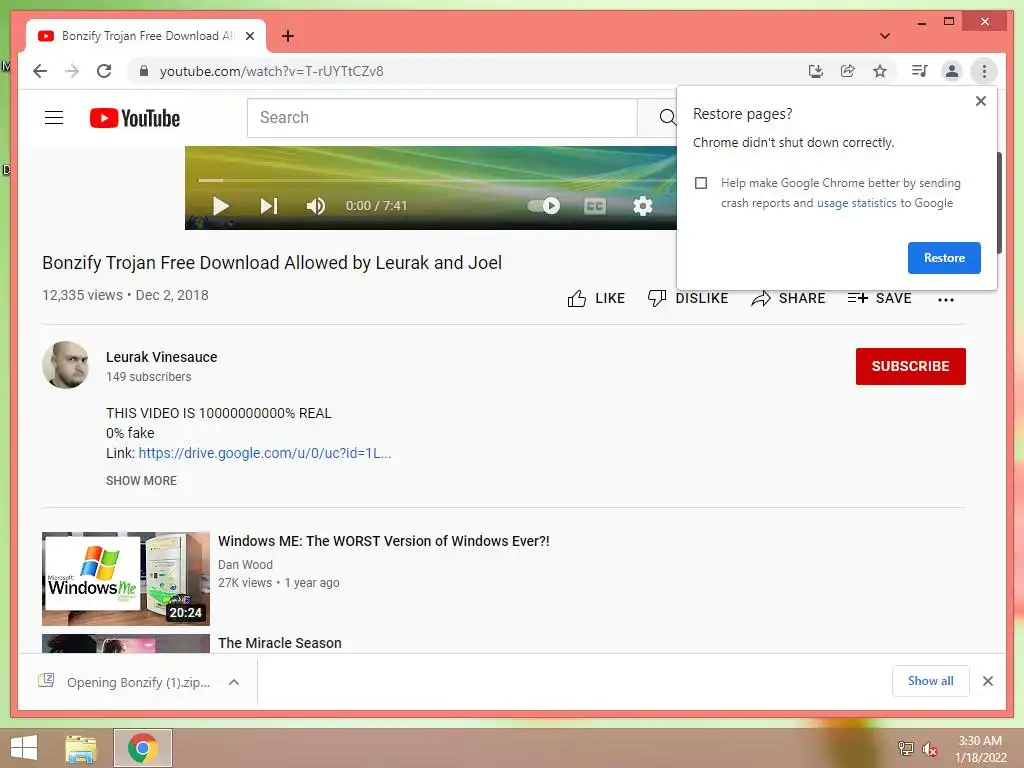Click the Chrome taskbar icon
The width and height of the screenshot is (1024, 768).
point(143,748)
